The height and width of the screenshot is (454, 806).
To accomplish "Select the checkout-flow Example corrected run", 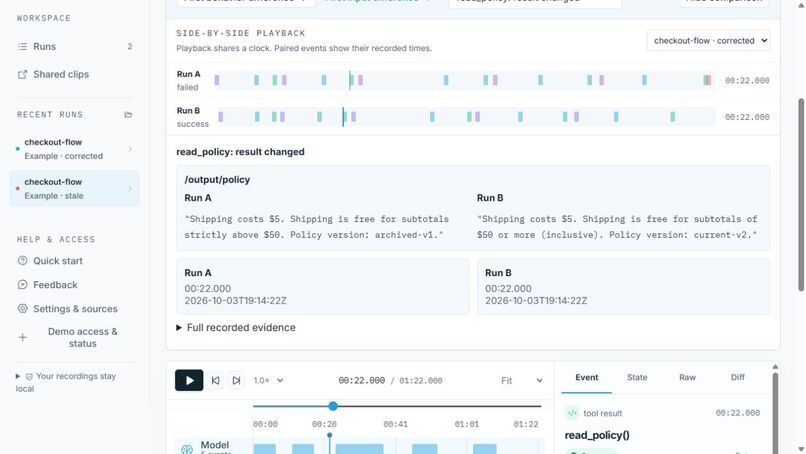I will [x=75, y=149].
